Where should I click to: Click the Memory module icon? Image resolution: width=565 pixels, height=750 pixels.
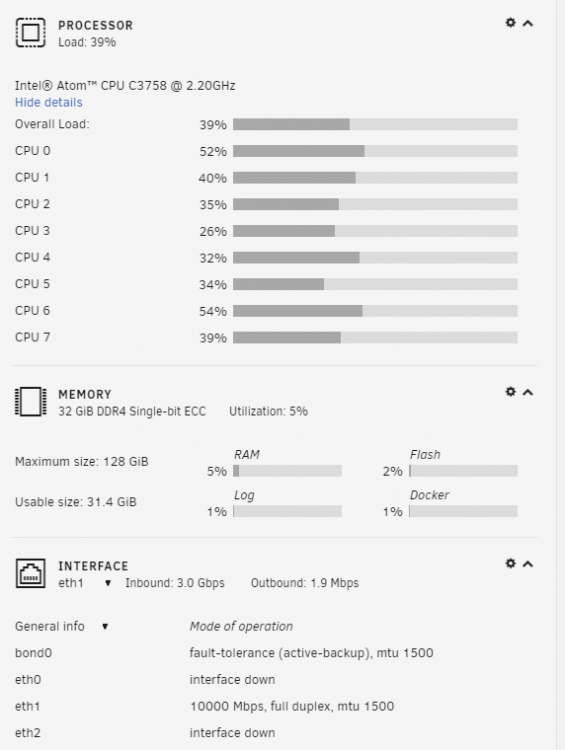coord(31,401)
